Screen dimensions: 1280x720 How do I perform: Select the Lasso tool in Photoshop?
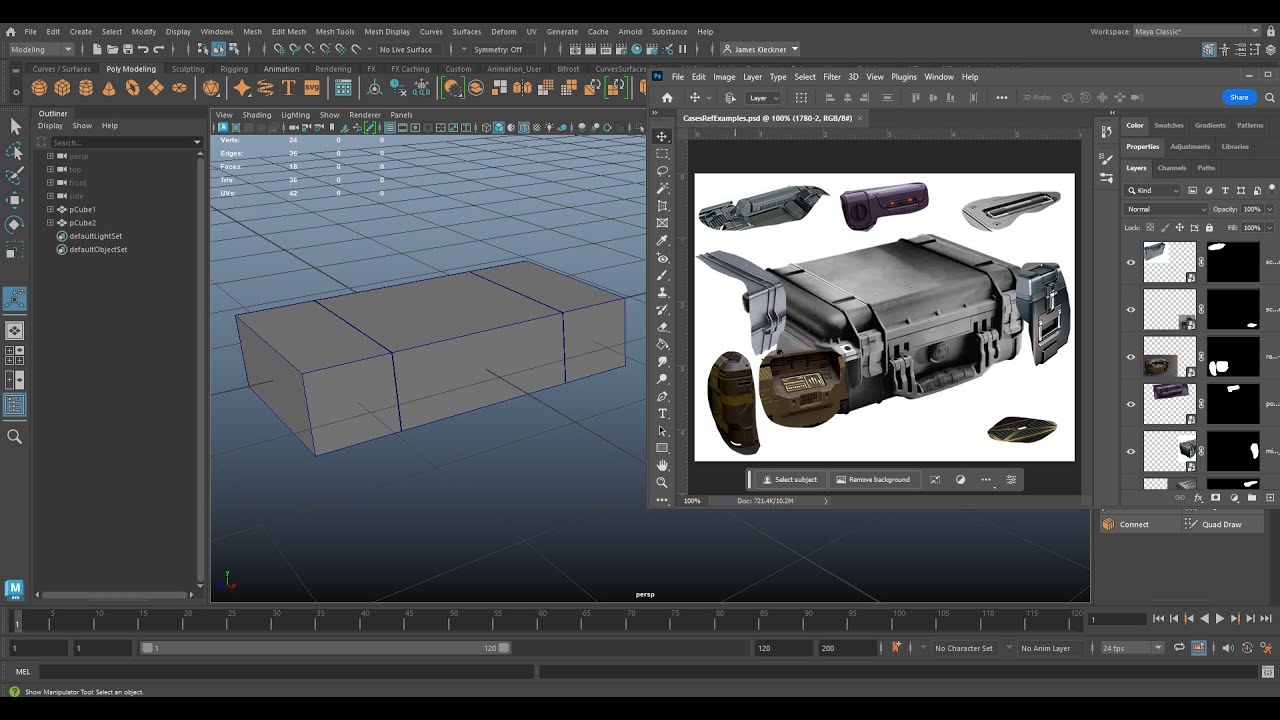(662, 171)
